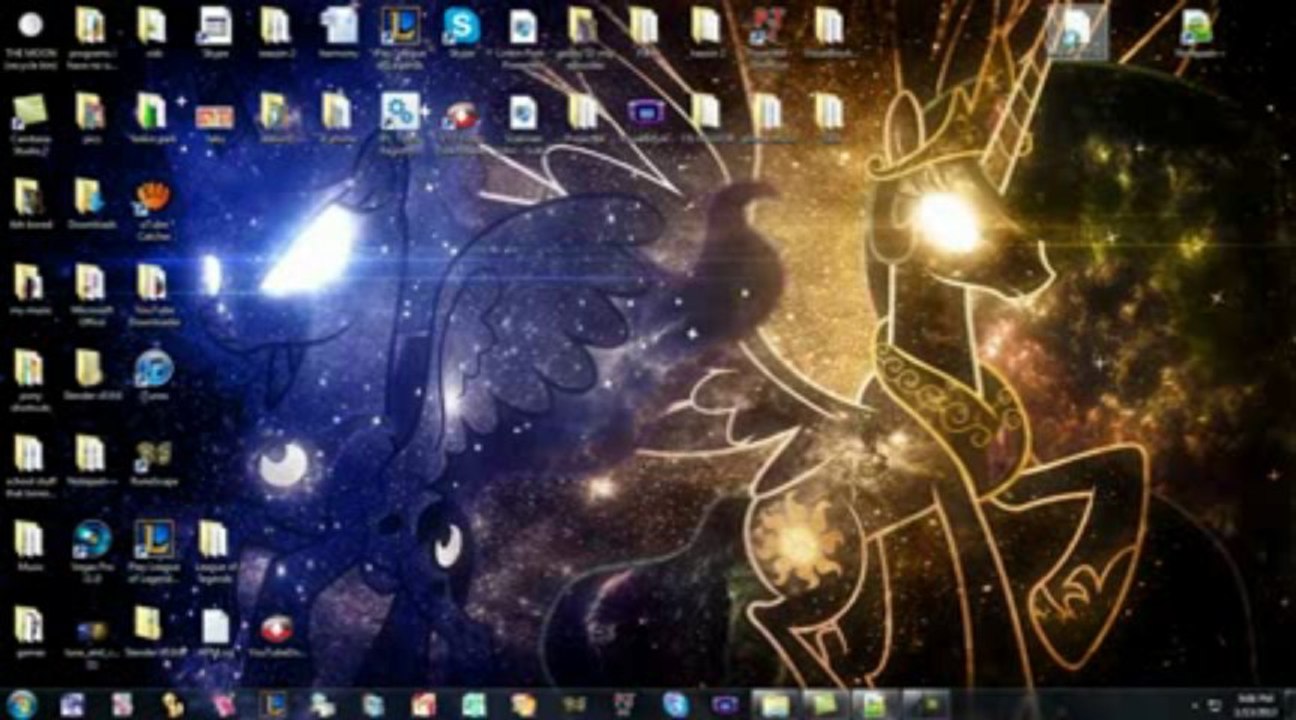Launch the red YouTubeDo... shortcut beside the blank file

pos(276,627)
